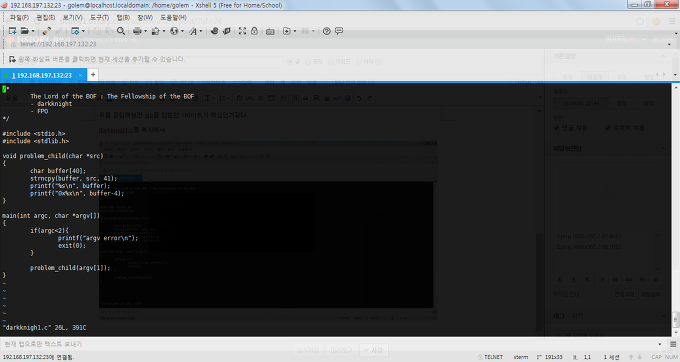Image resolution: width=680 pixels, height=362 pixels.
Task: Expand the new tab group dropdown arrow
Action: pos(294,31)
